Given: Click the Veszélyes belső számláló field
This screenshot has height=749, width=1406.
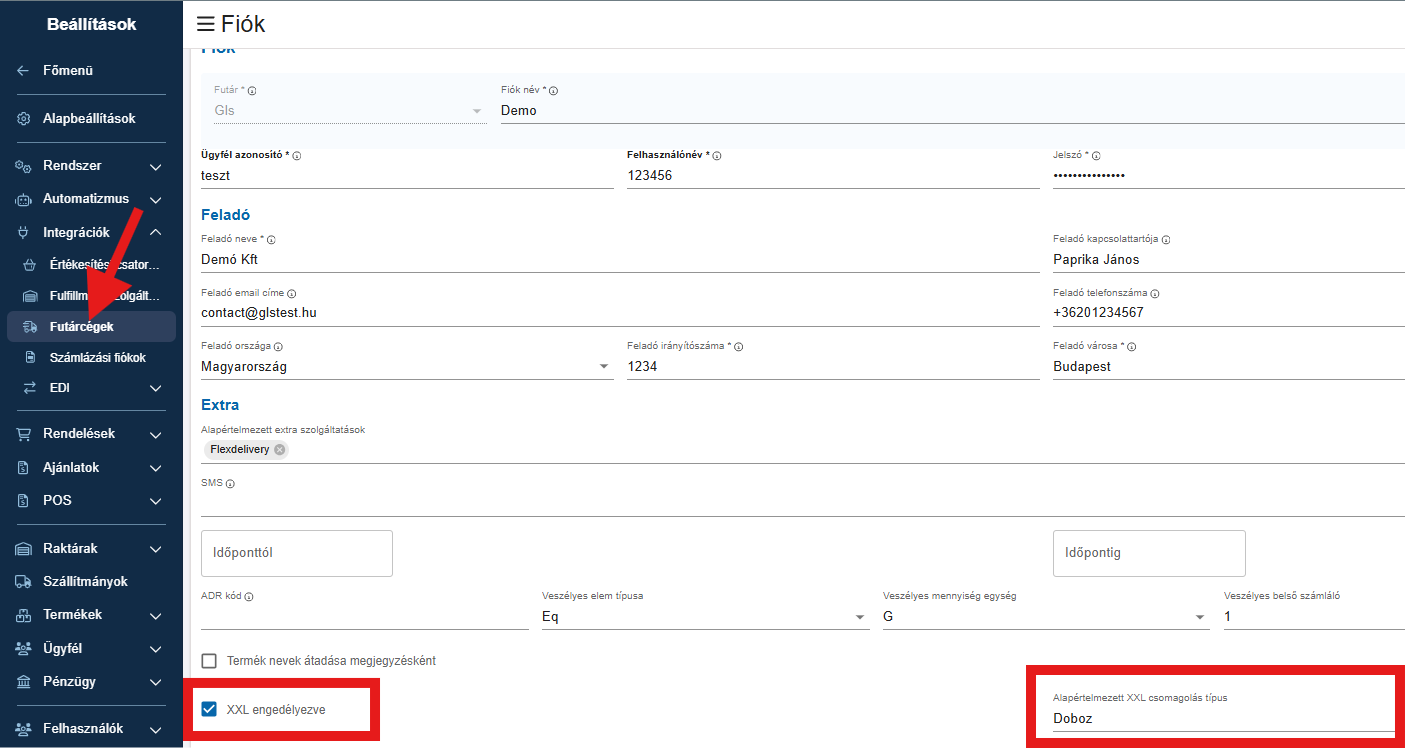Looking at the screenshot, I should tap(1314, 617).
